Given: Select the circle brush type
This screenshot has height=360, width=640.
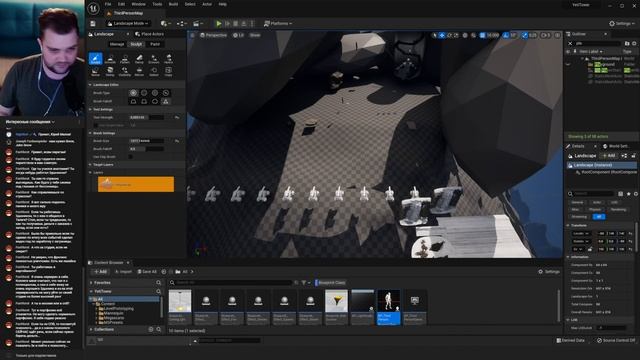Looking at the screenshot, I should tap(133, 93).
